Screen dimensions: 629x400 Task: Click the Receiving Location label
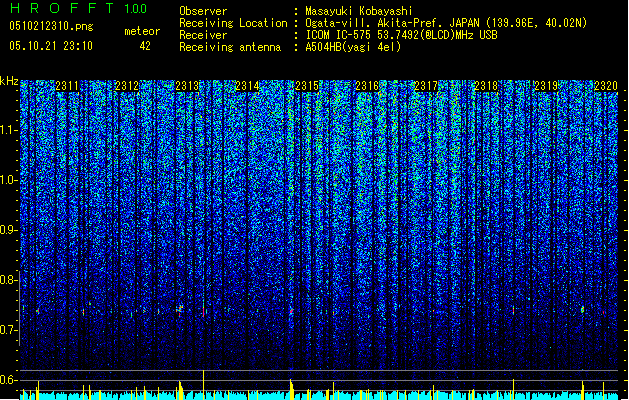[233, 23]
